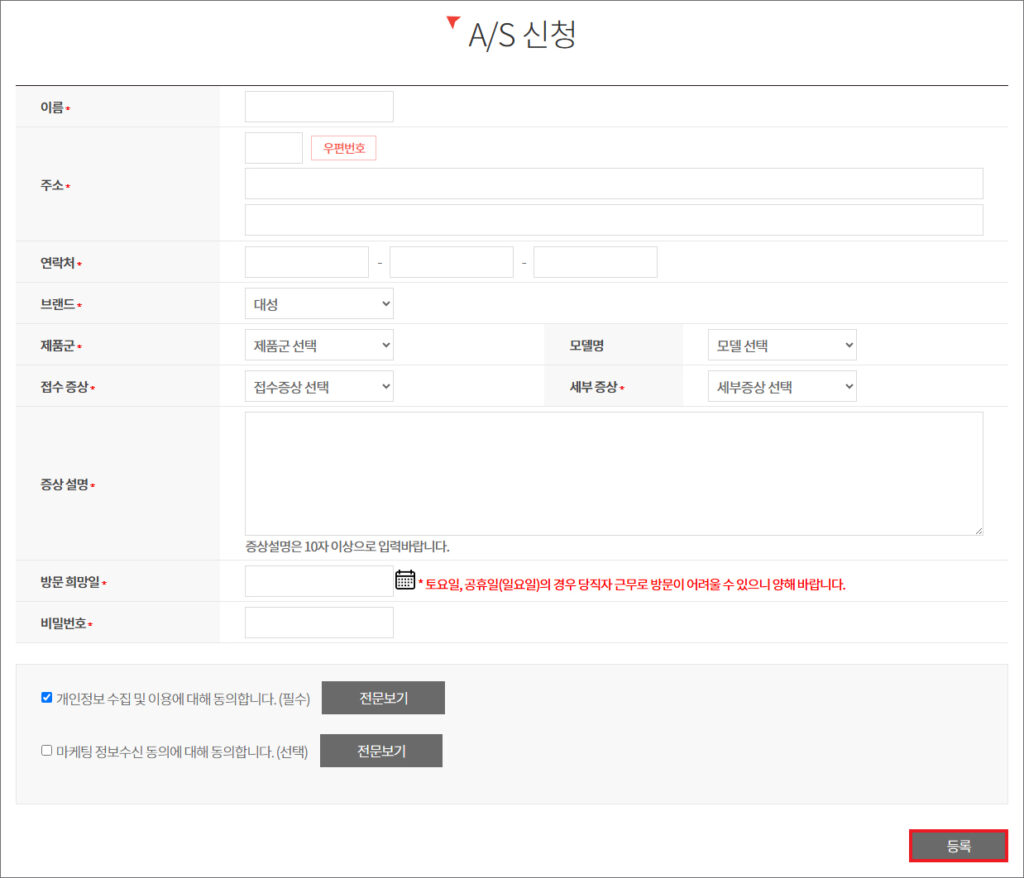Click the last 연락처 phone number box
This screenshot has height=878, width=1024.
[x=595, y=262]
